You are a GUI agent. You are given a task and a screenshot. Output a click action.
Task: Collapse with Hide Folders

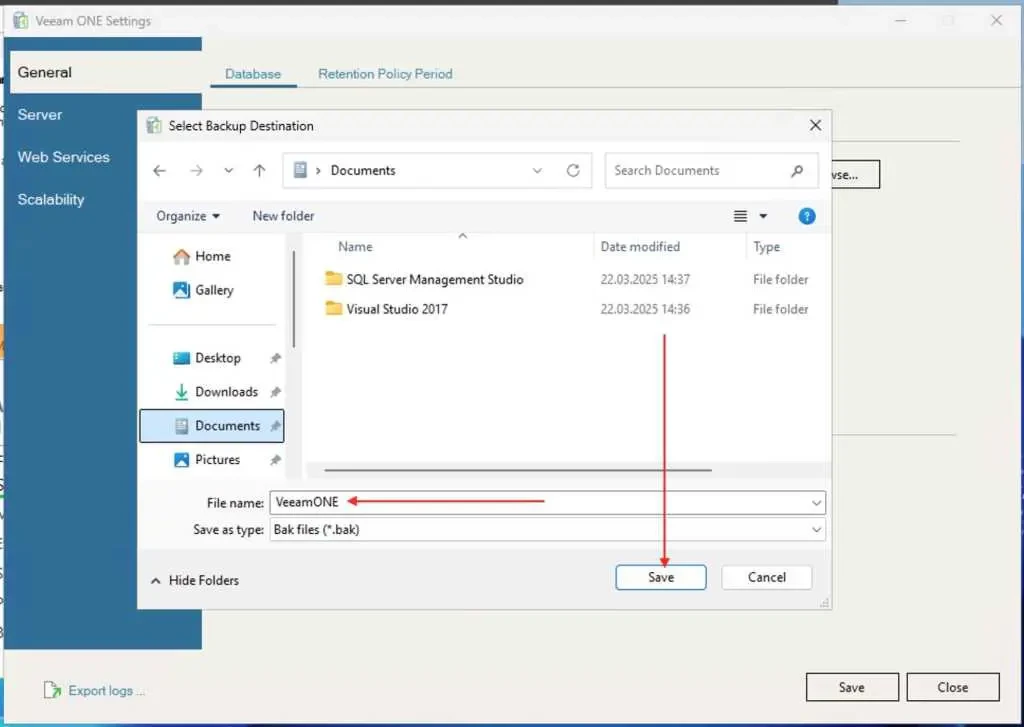pos(195,580)
